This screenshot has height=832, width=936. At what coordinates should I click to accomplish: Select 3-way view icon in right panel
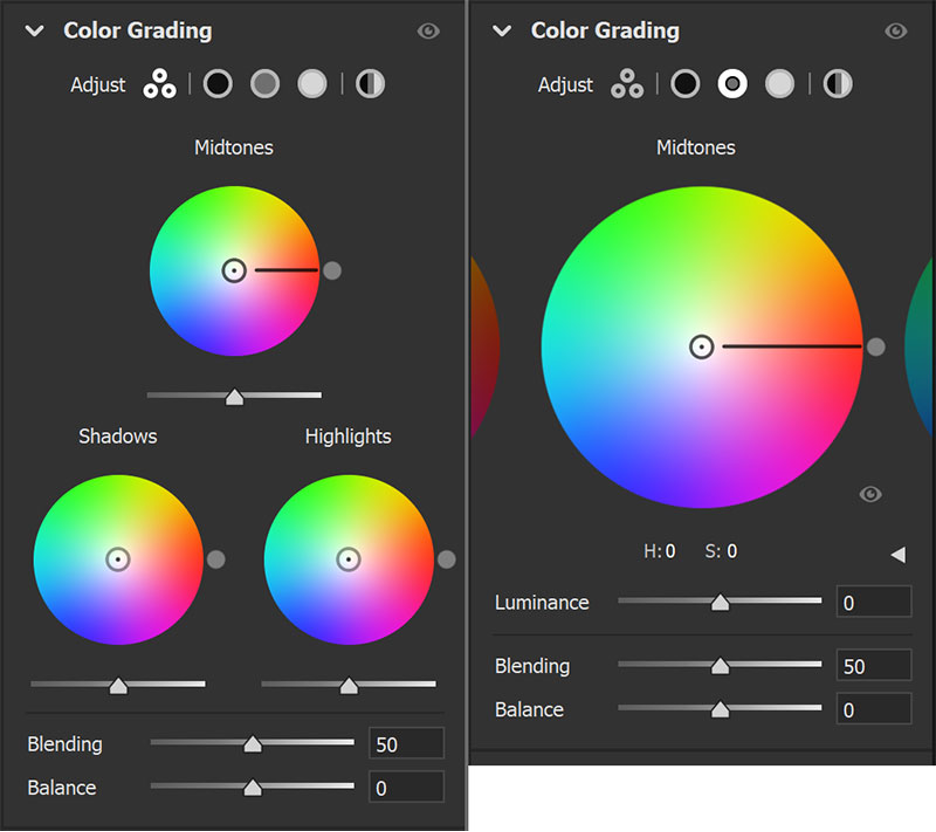627,84
